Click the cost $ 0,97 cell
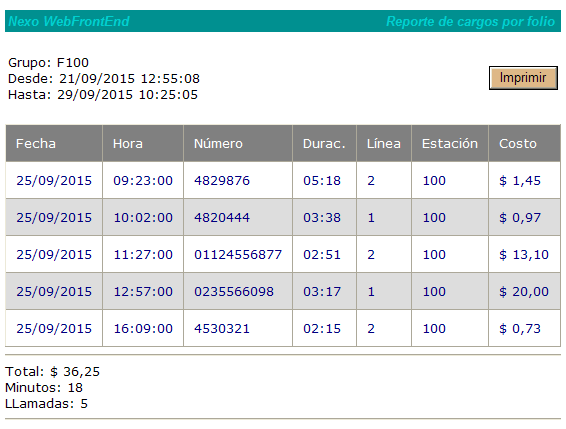 [x=524, y=217]
